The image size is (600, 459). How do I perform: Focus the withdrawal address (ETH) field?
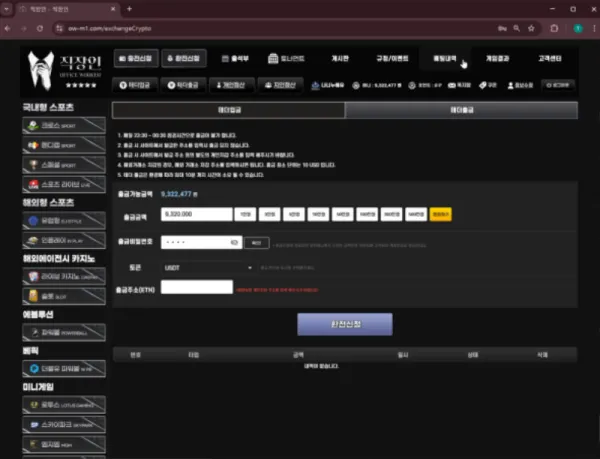tap(197, 287)
